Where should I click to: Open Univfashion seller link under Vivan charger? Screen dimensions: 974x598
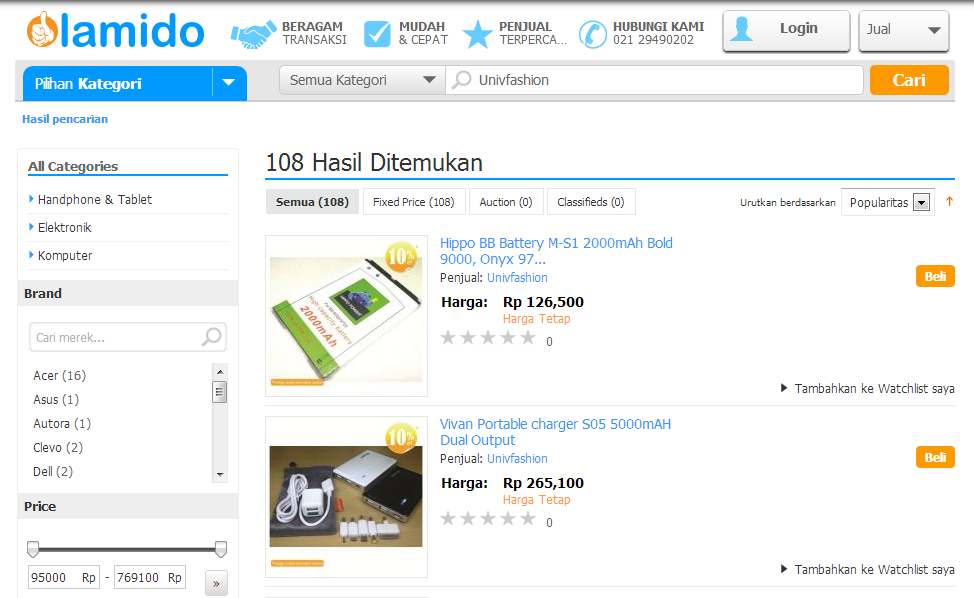[x=517, y=459]
